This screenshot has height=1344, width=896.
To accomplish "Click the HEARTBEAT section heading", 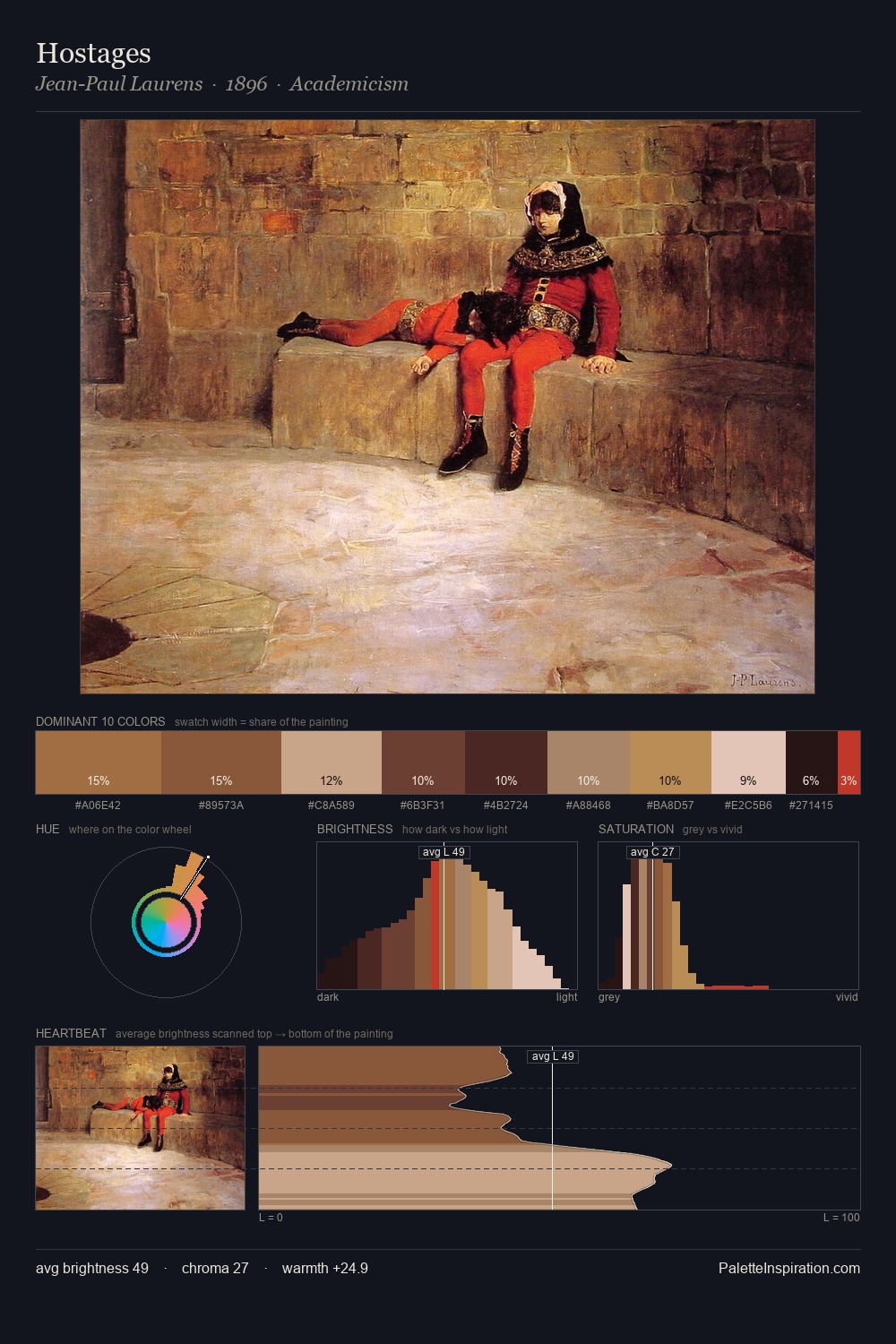I will 71,1033.
